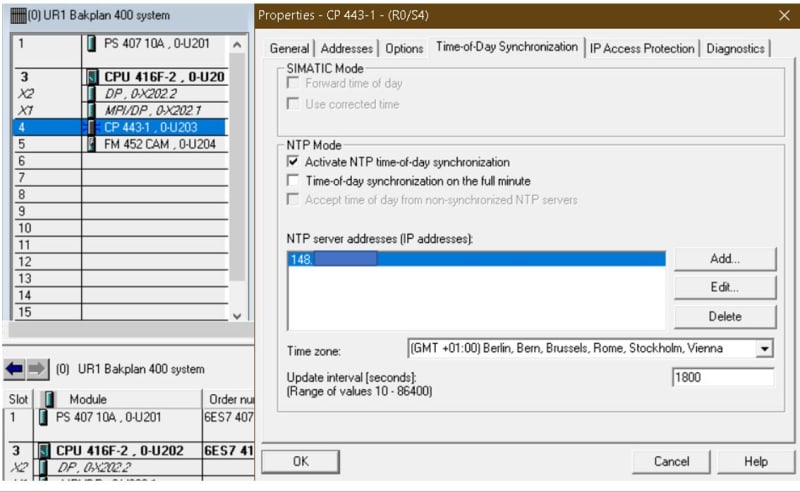Go back with the blue left arrow

15,369
